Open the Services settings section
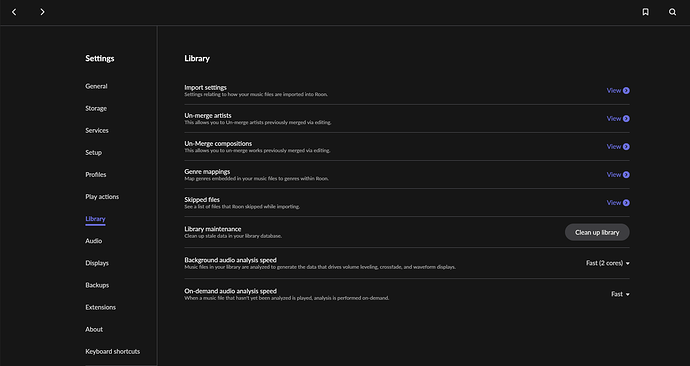The image size is (690, 366). (x=97, y=130)
